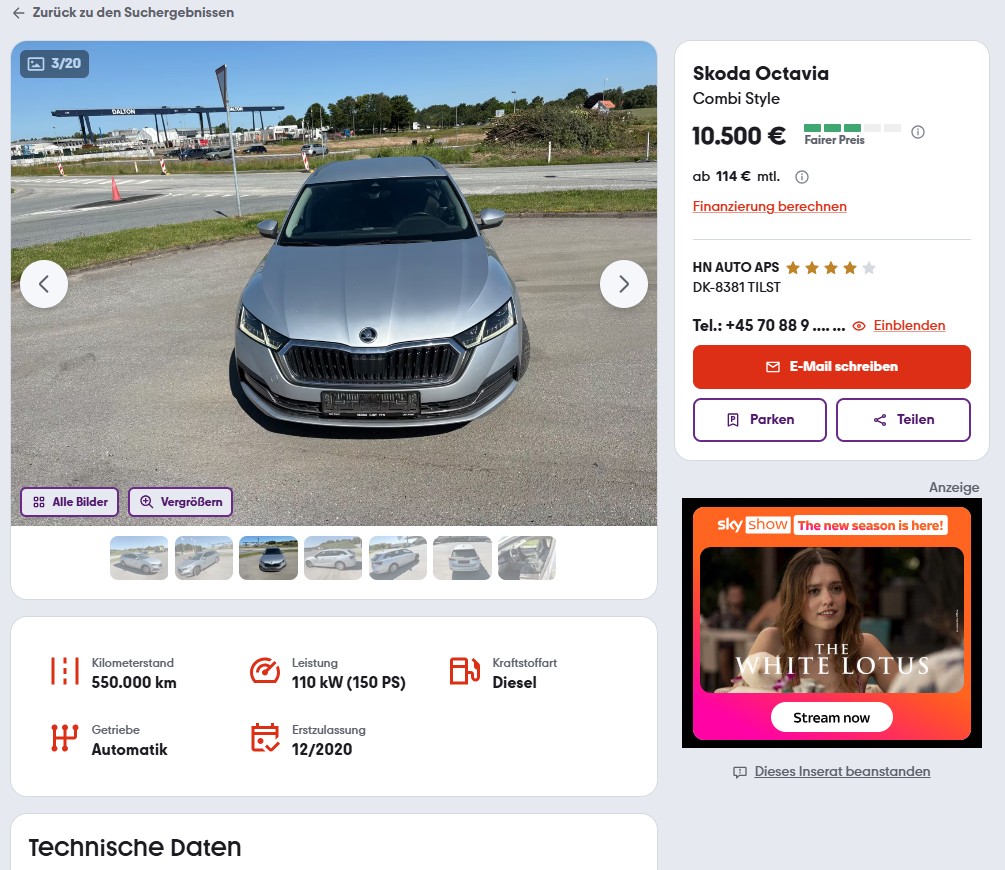This screenshot has width=1005, height=870.
Task: Select first thumbnail of silver car
Action: pyautogui.click(x=139, y=558)
